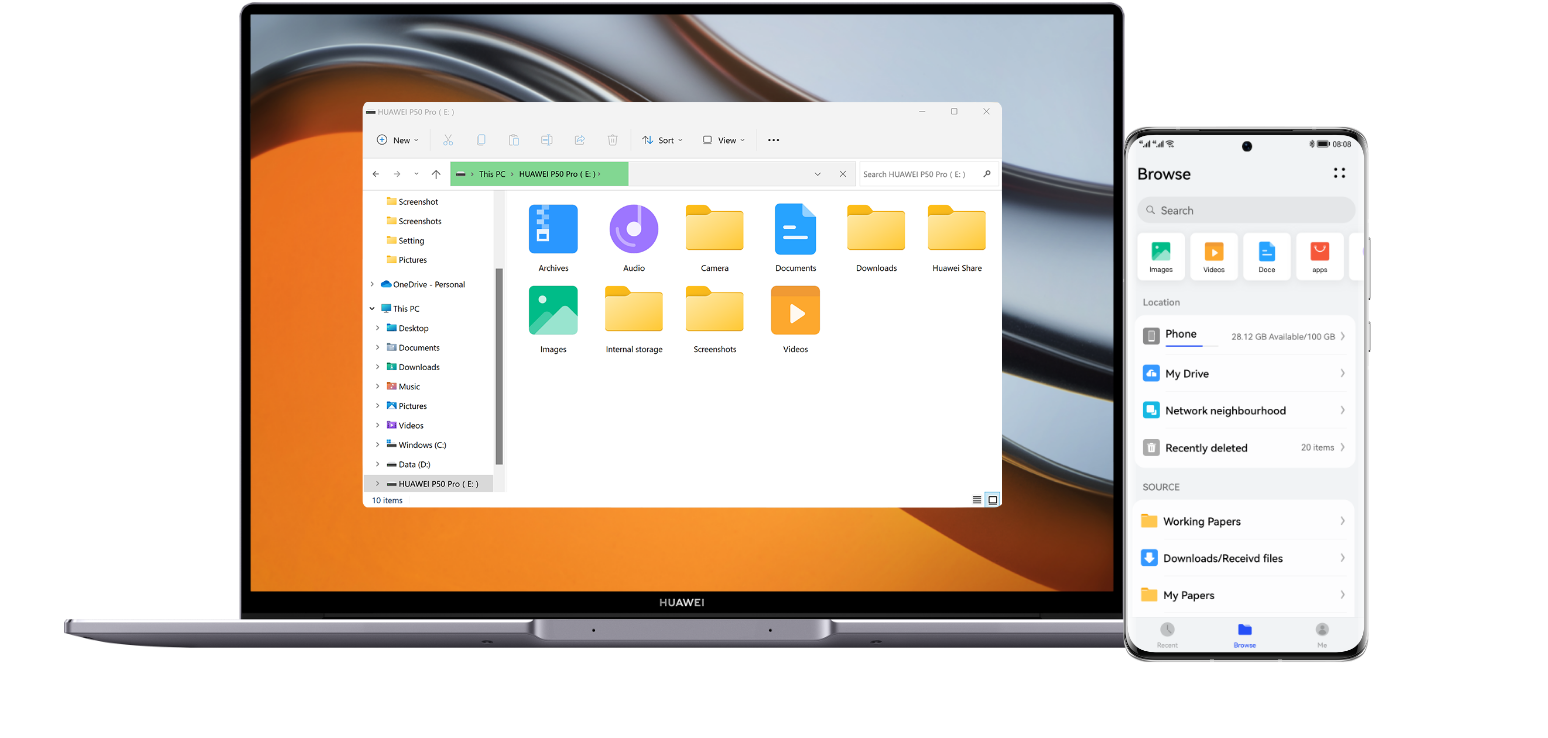The width and height of the screenshot is (1548, 738).
Task: Click the 10 items status text
Action: [x=387, y=500]
